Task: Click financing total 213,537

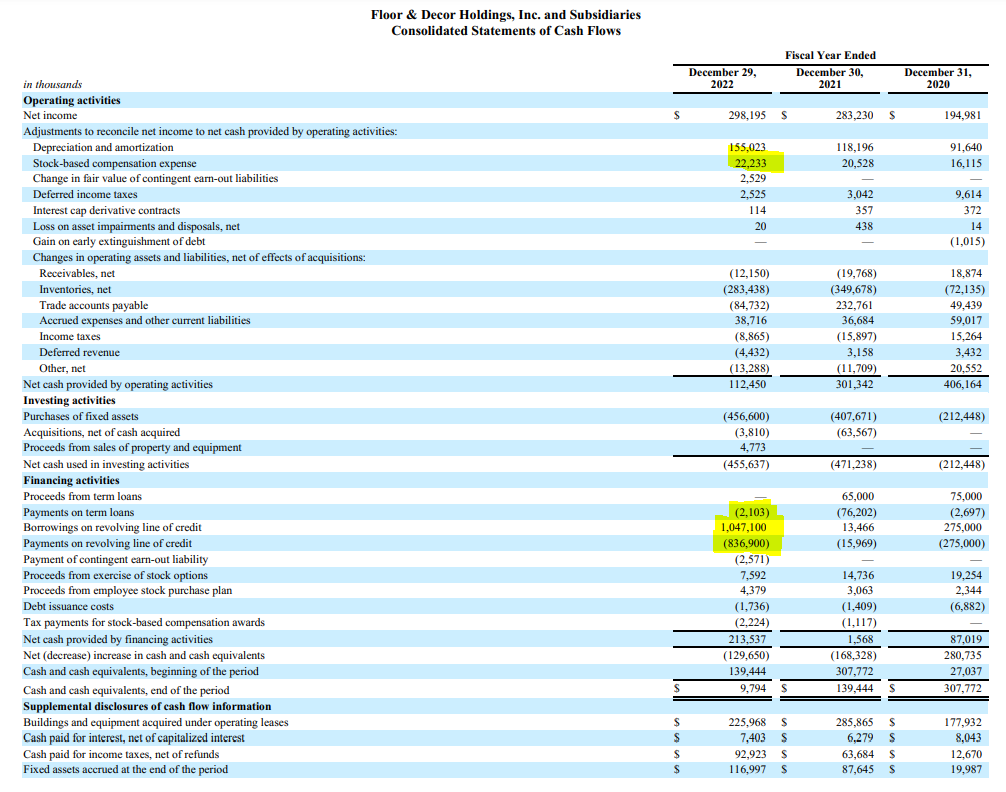Action: pos(747,639)
